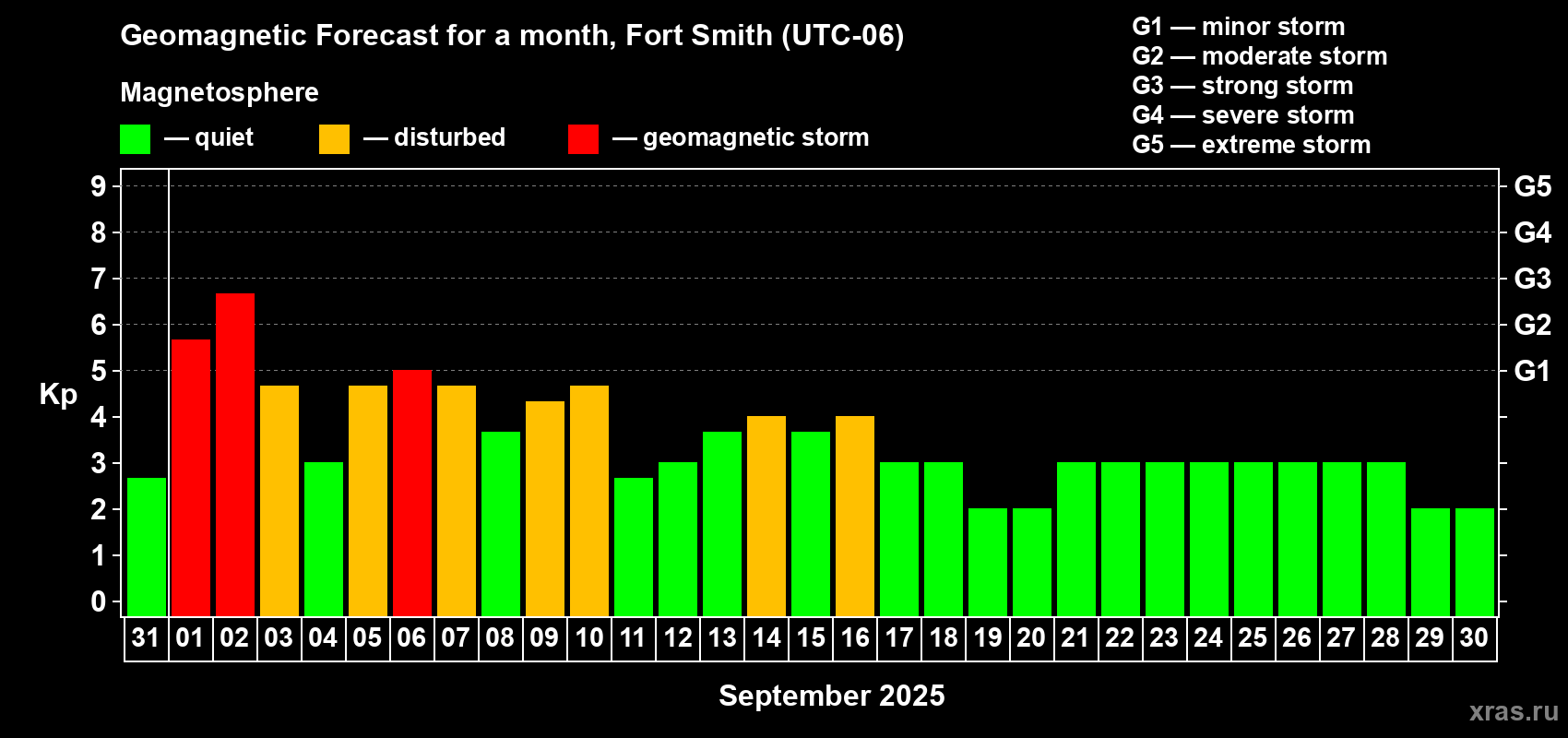Click the green bar for August 31
The image size is (1568, 738).
coord(147,547)
